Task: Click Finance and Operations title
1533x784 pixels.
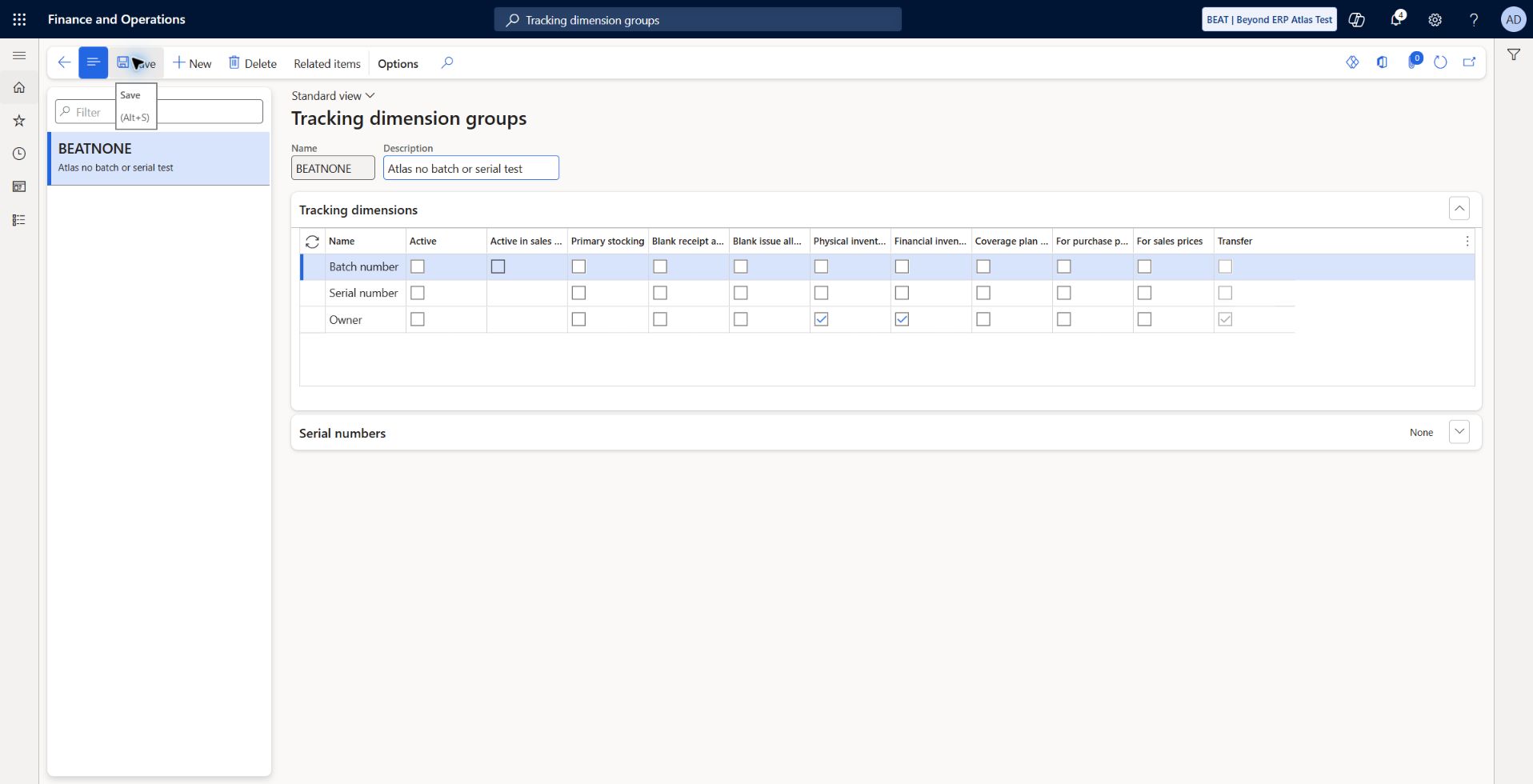Action: (117, 19)
